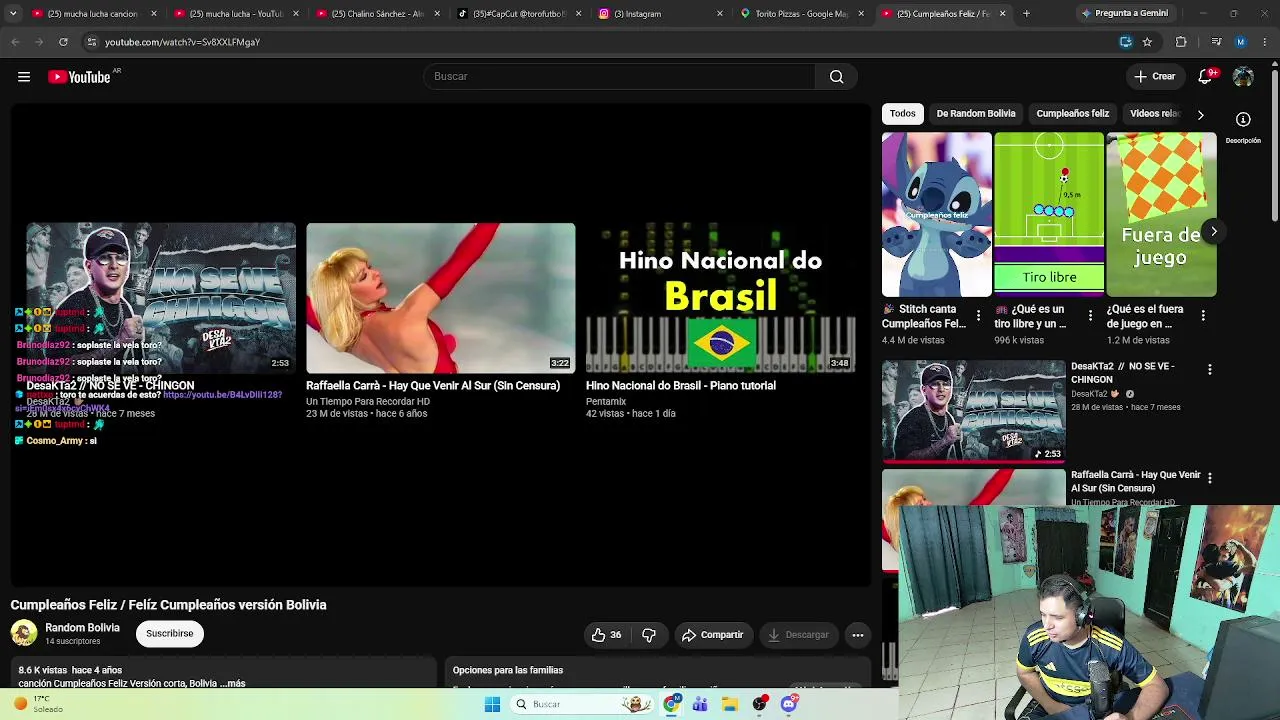Open the Tiro libre short thumbnail

point(1049,215)
